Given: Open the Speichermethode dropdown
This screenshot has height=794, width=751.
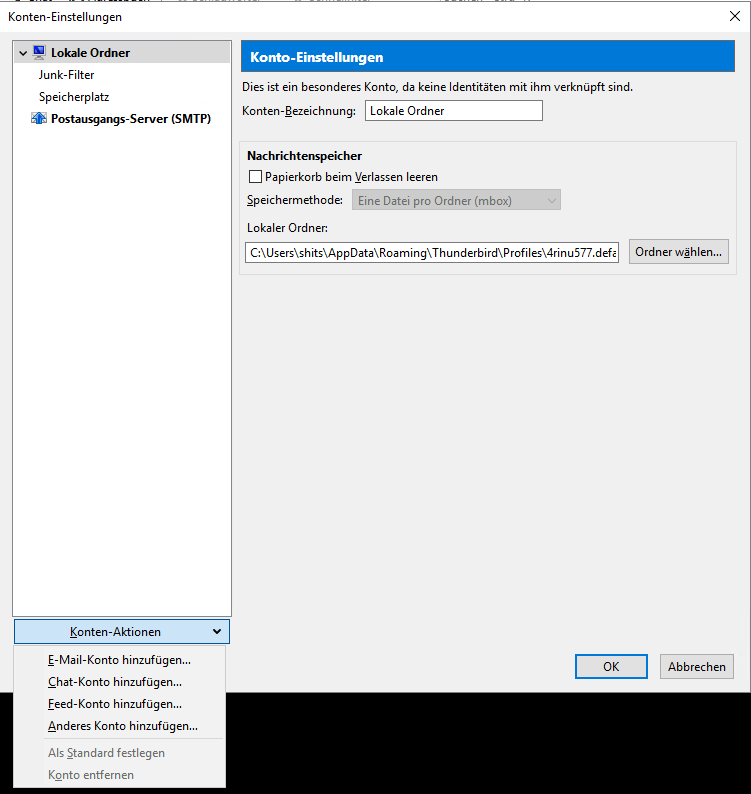Looking at the screenshot, I should pos(455,201).
